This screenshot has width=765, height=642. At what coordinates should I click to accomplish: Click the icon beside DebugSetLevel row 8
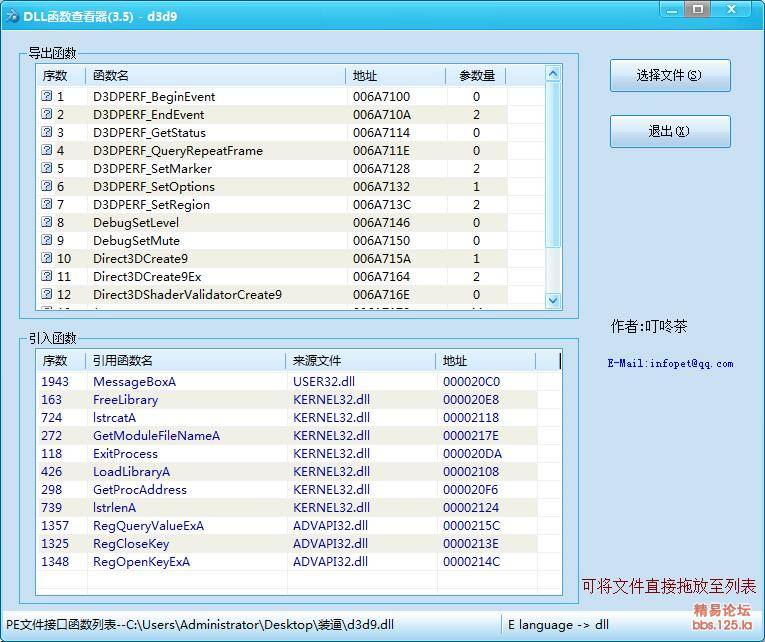tap(47, 222)
